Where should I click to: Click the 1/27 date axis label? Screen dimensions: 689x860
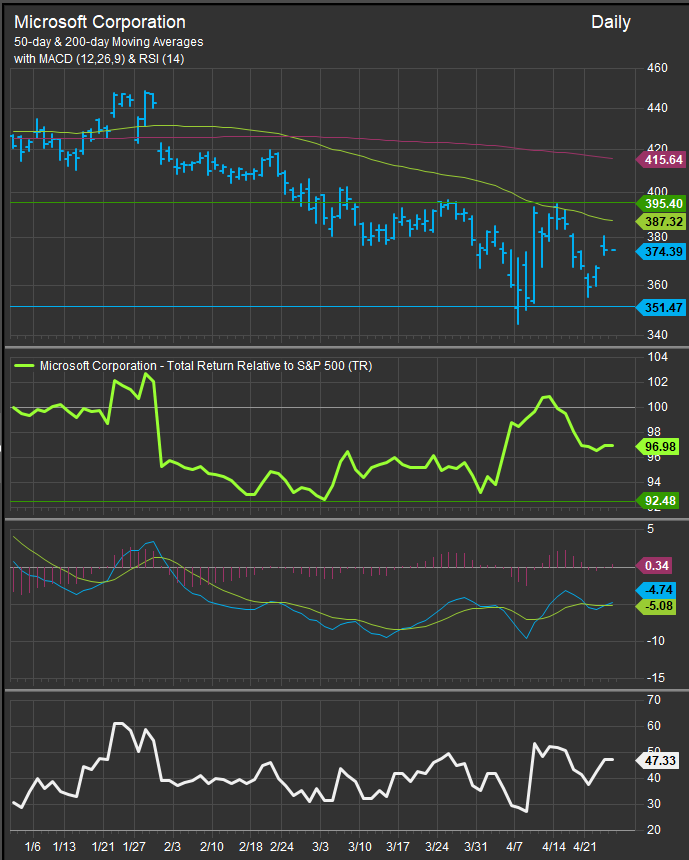click(x=134, y=846)
